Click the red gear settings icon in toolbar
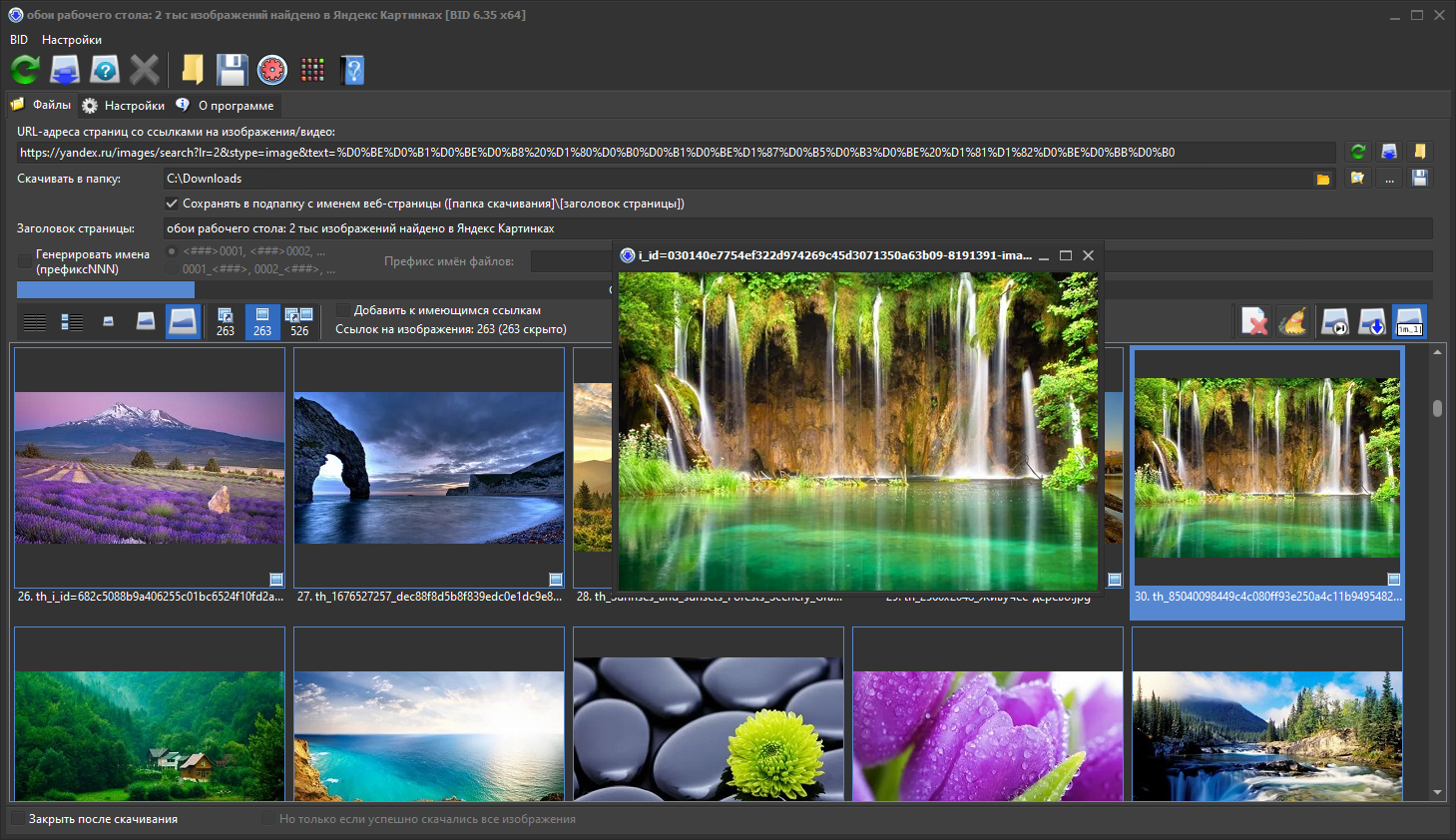The image size is (1456, 840). pos(272,70)
